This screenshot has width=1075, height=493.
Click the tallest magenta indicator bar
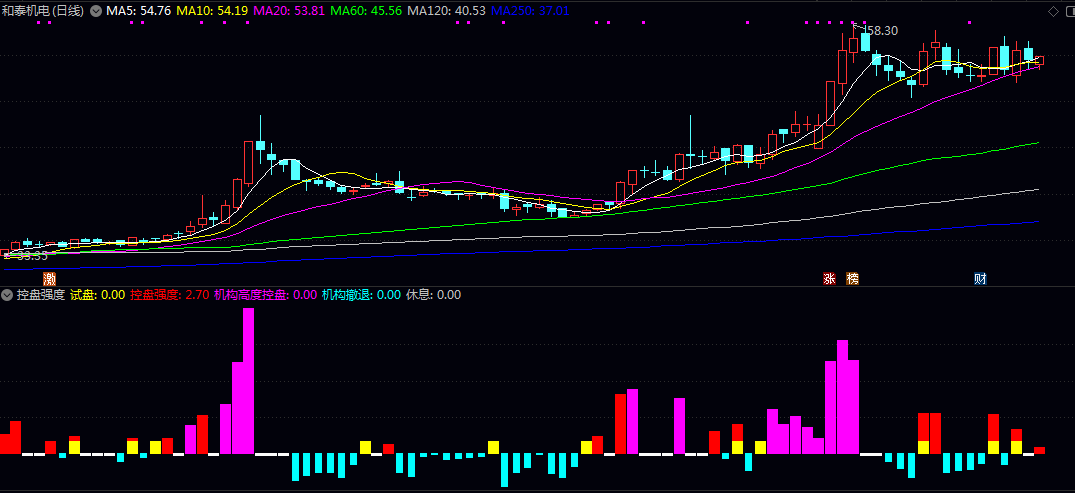[248, 381]
